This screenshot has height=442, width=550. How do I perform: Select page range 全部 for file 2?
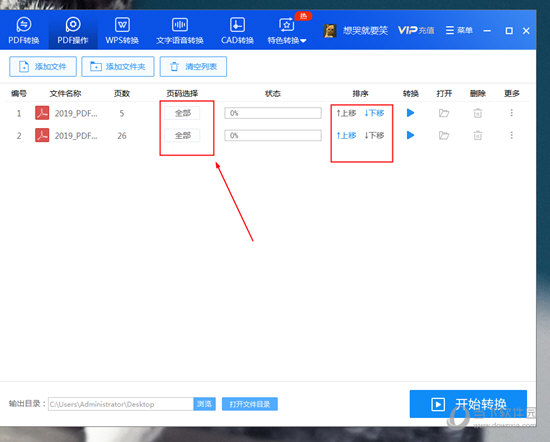coord(182,135)
